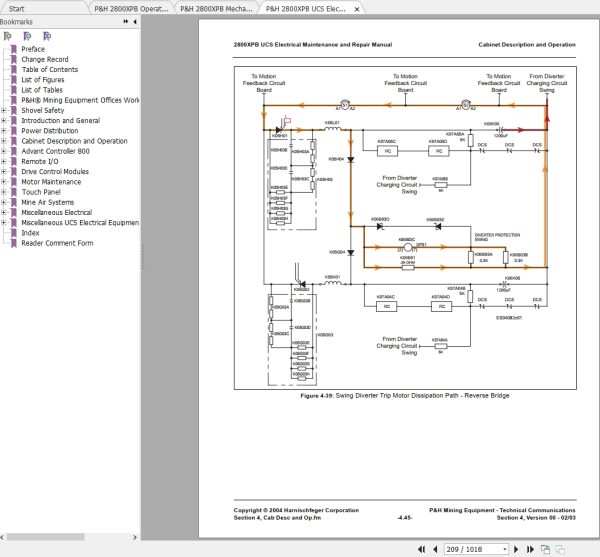Click the first bookmark toolbar icon

(x=9, y=35)
